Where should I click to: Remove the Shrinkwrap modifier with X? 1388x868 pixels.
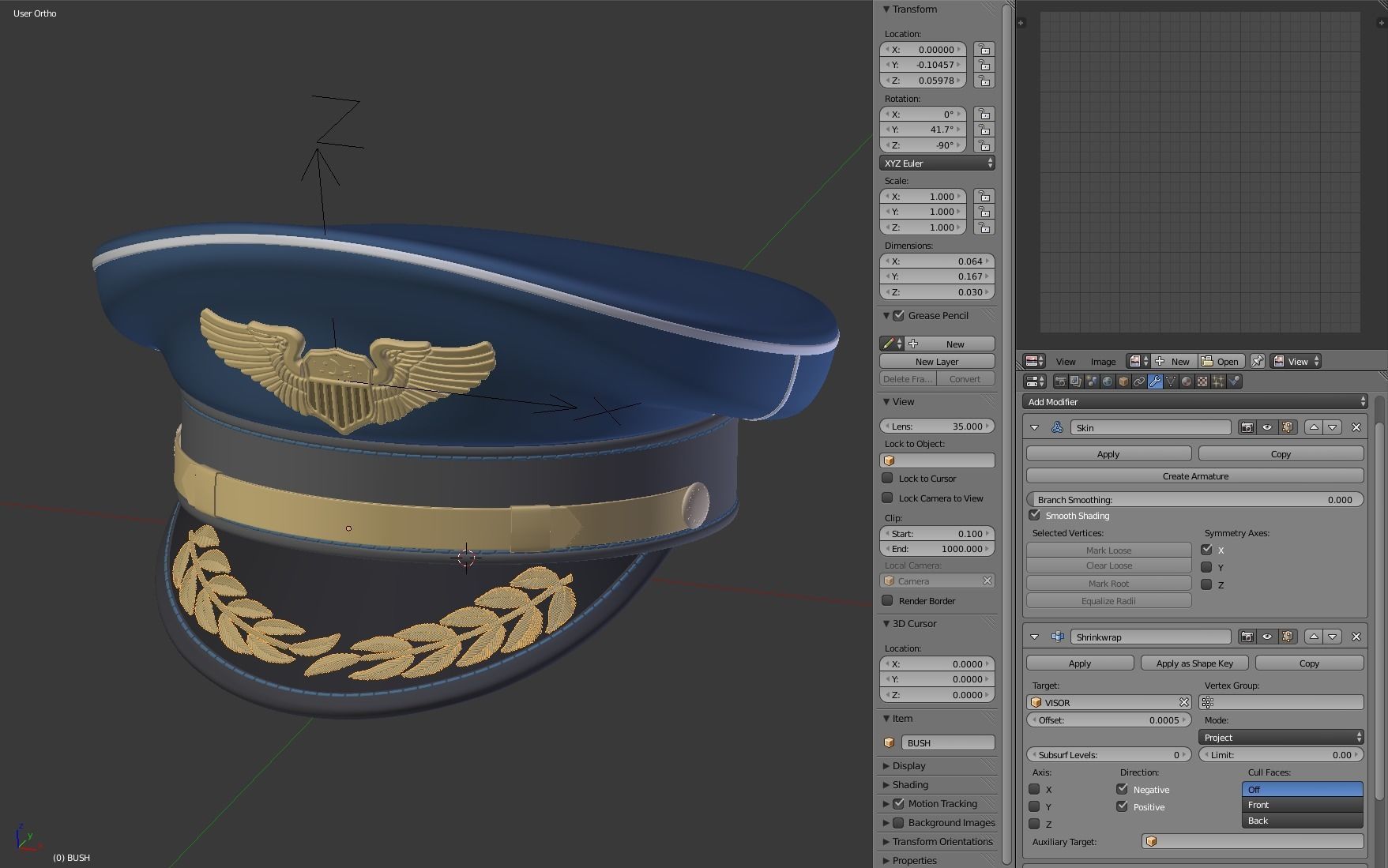click(x=1356, y=637)
